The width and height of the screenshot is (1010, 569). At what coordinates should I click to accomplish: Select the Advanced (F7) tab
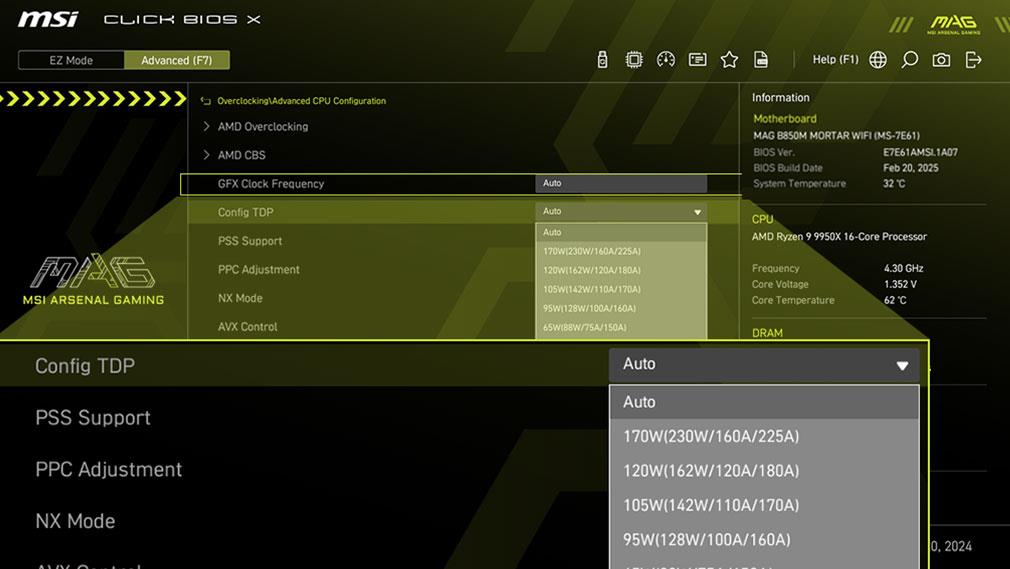(176, 60)
